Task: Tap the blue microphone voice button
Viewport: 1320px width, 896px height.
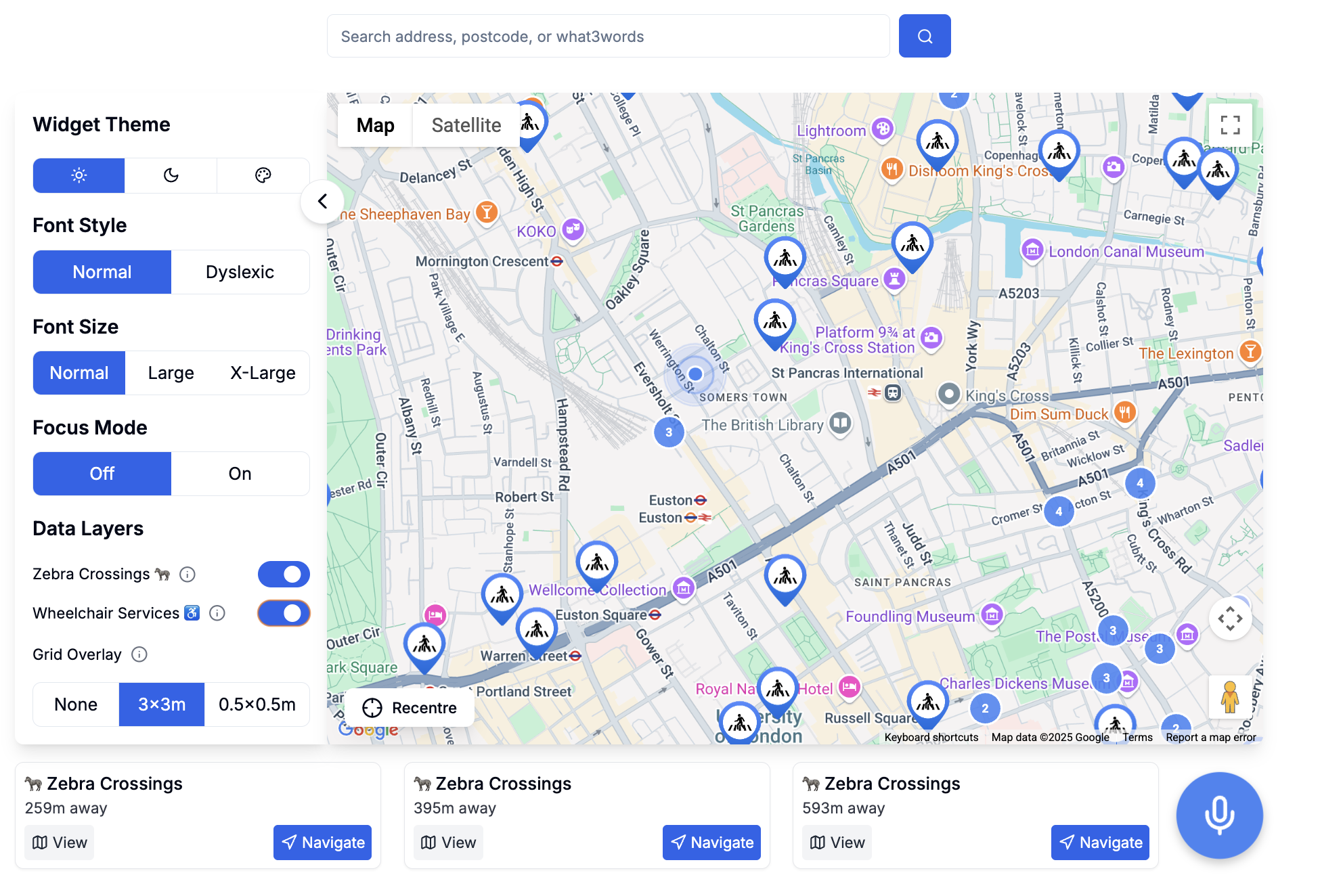Action: click(1218, 815)
